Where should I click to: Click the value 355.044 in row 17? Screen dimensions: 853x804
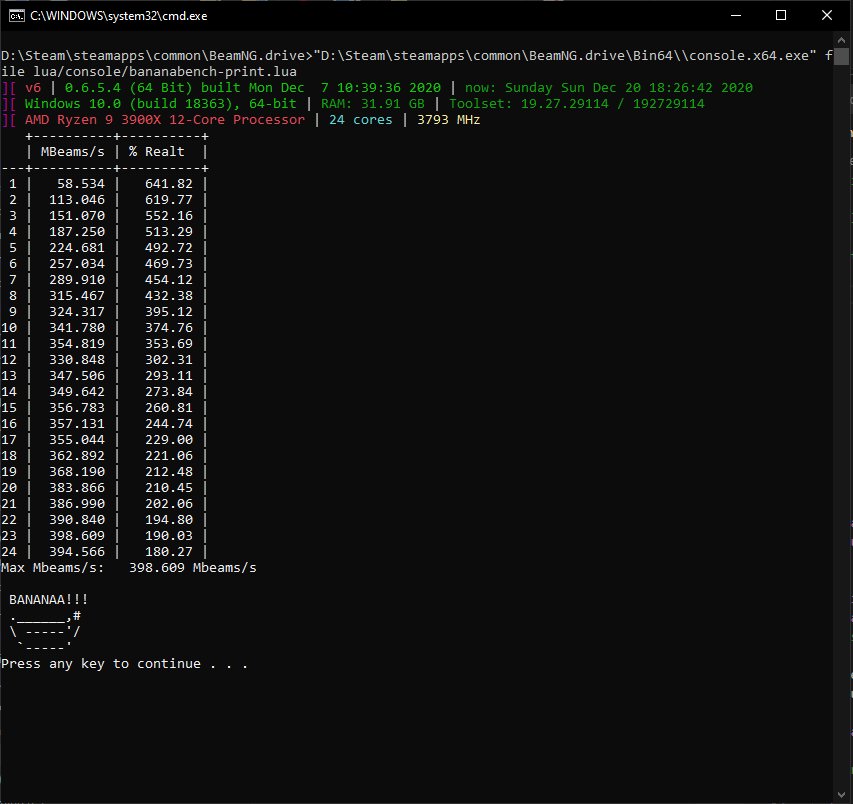point(77,440)
